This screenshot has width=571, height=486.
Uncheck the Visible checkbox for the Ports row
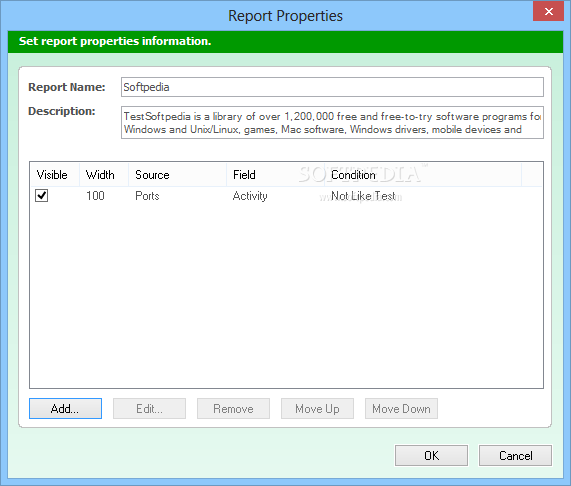[x=42, y=195]
